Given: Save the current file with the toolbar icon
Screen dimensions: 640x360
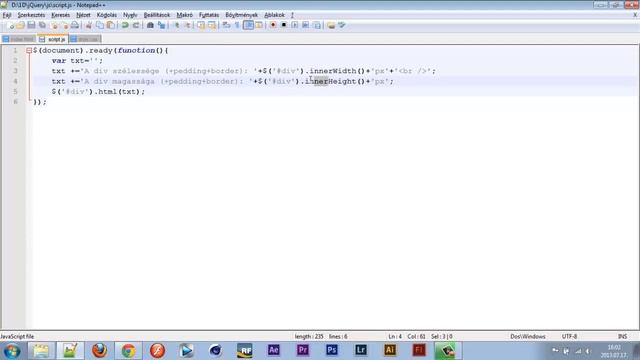Looking at the screenshot, I should (x=31, y=25).
